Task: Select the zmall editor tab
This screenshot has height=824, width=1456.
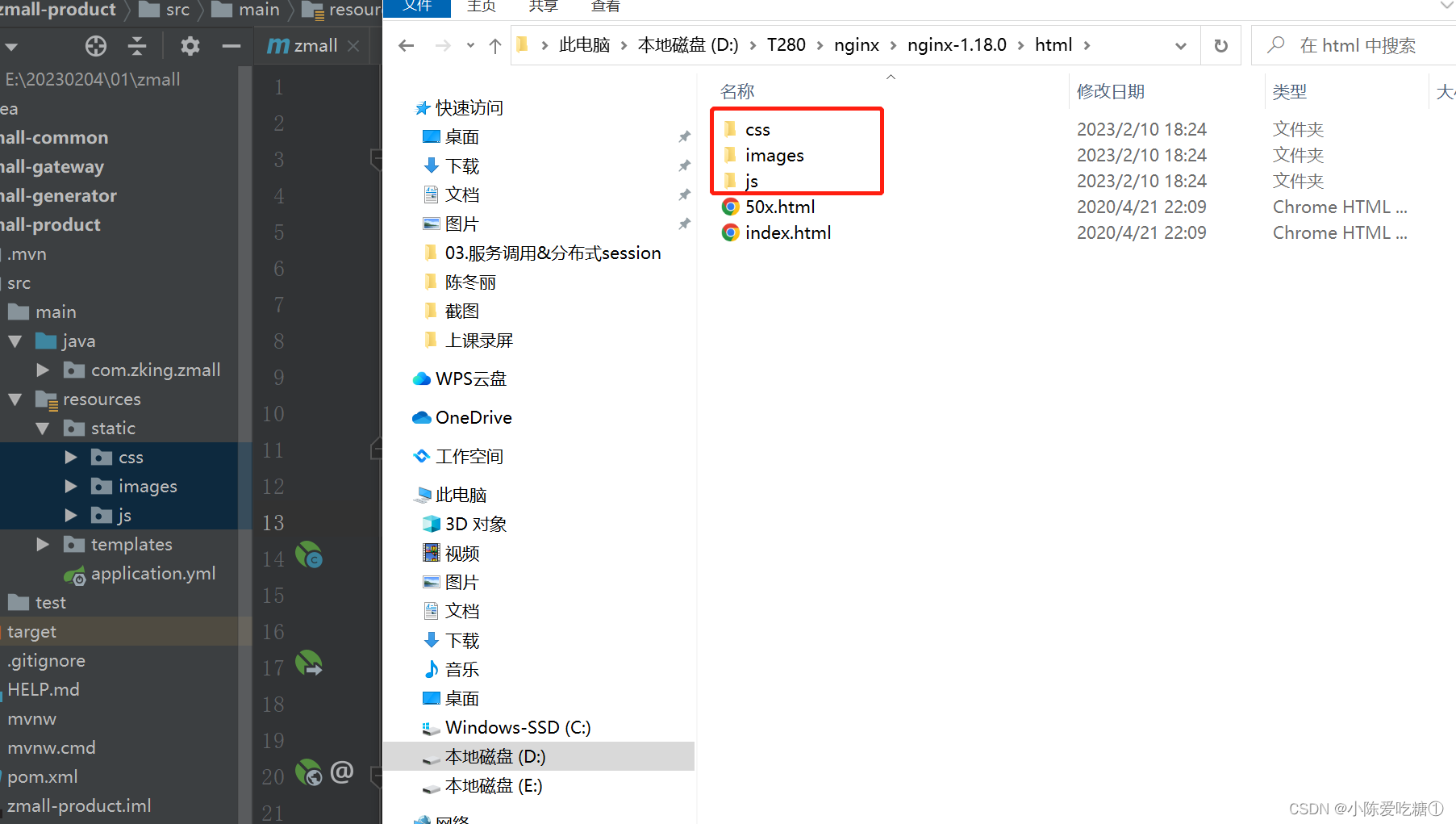Action: (x=315, y=45)
